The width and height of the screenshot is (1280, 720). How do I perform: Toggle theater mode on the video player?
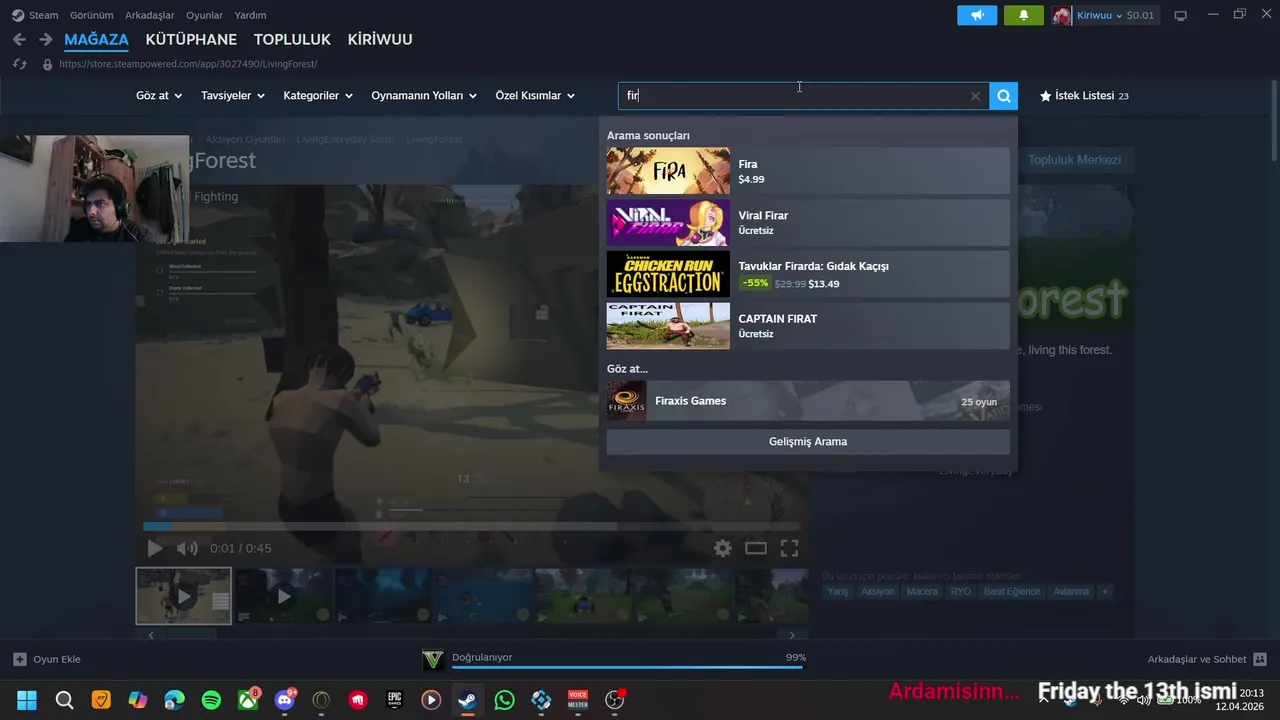point(756,548)
